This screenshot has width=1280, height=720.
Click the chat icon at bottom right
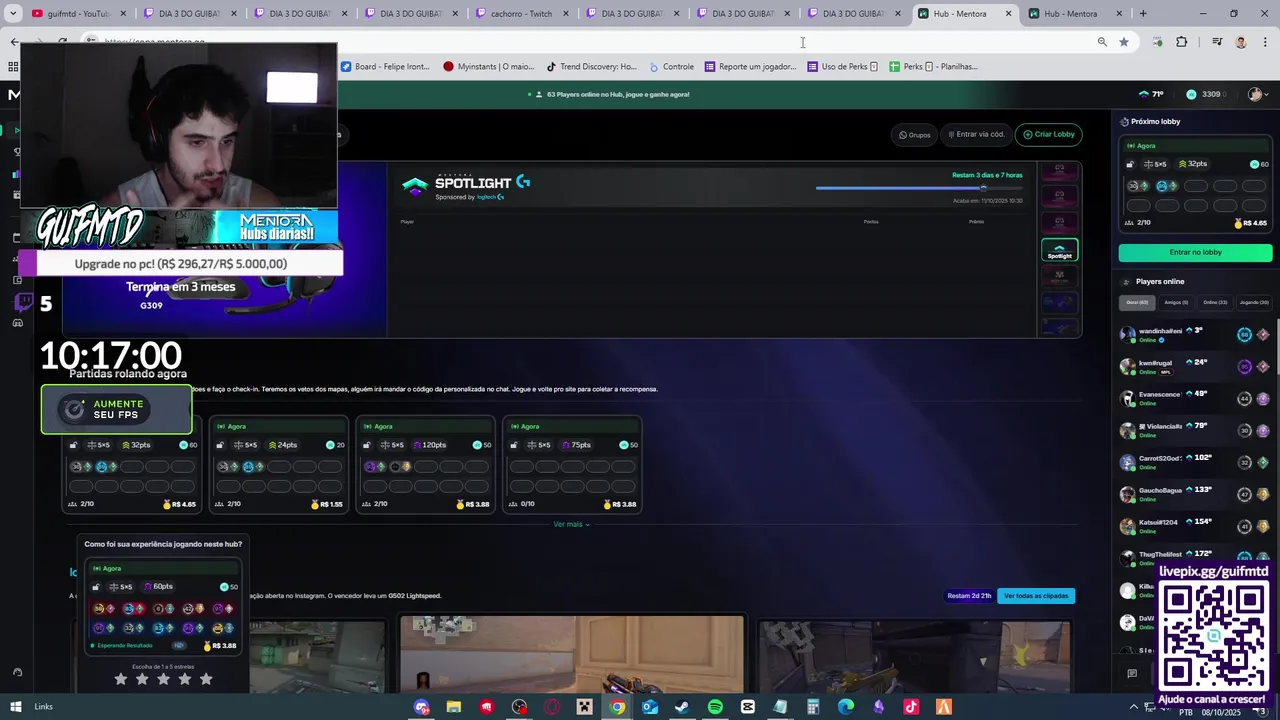[x=1132, y=674]
